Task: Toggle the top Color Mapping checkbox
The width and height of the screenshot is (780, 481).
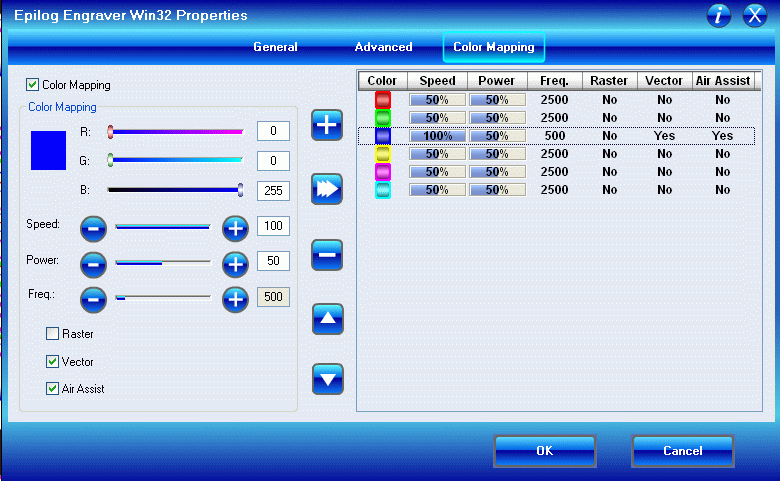Action: 32,85
